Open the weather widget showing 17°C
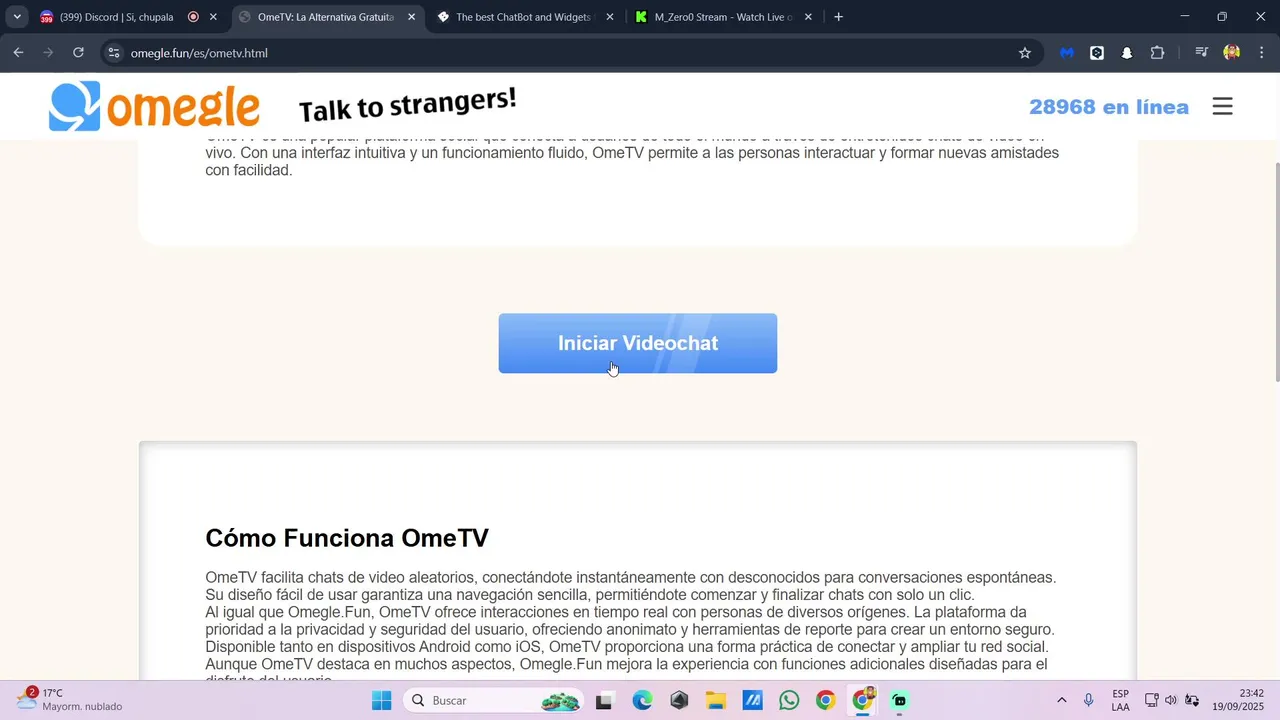This screenshot has width=1280, height=720. point(70,700)
